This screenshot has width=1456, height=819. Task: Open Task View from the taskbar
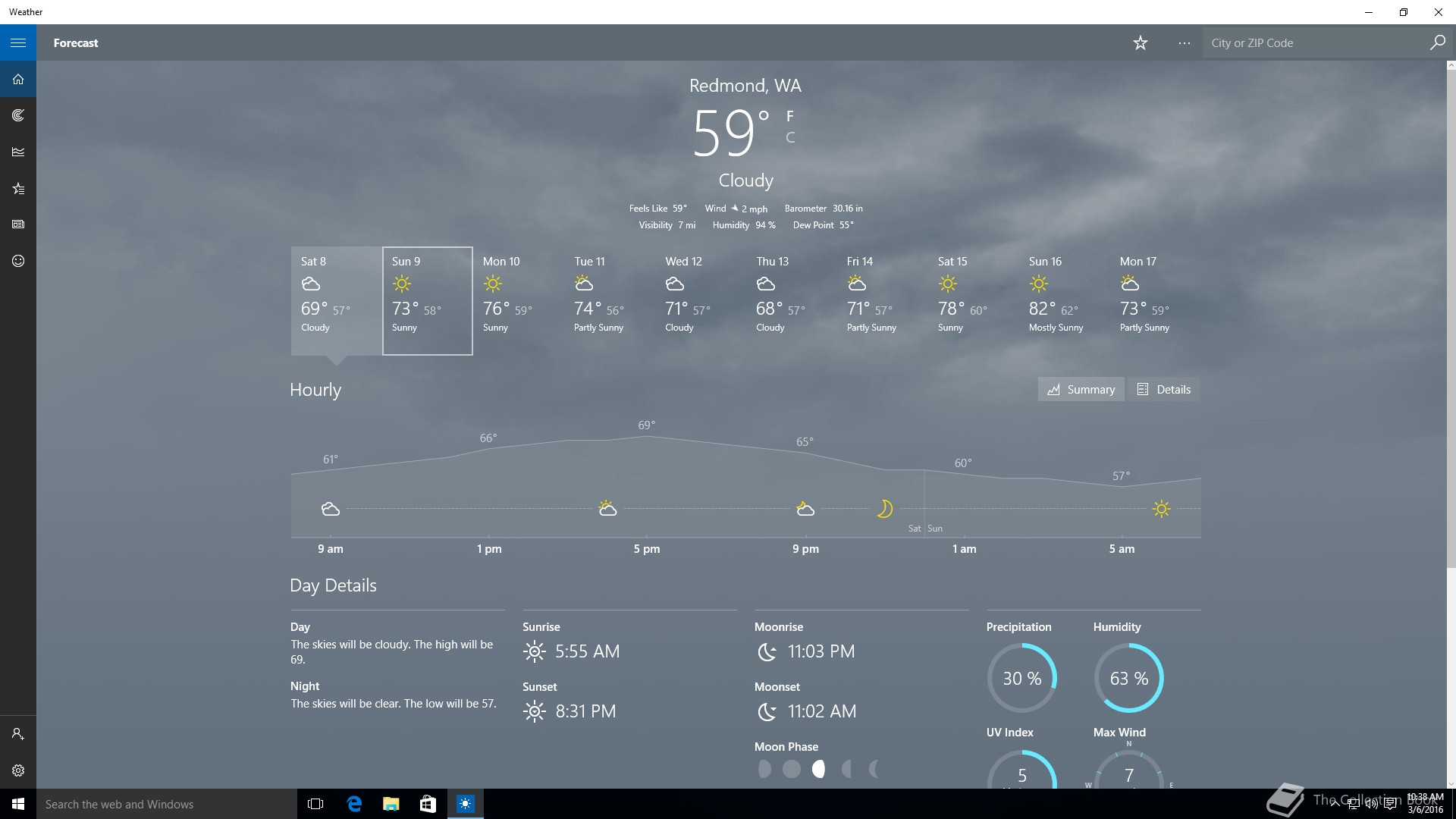(315, 804)
